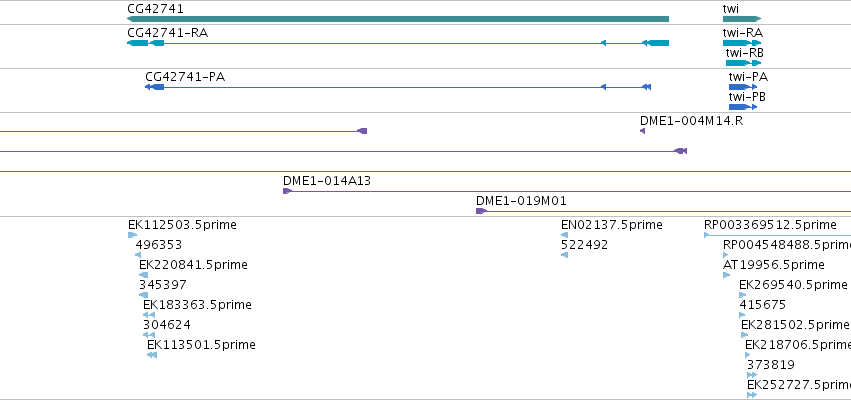
Task: Click the EK218706.5prime EST label
Action: tap(798, 345)
